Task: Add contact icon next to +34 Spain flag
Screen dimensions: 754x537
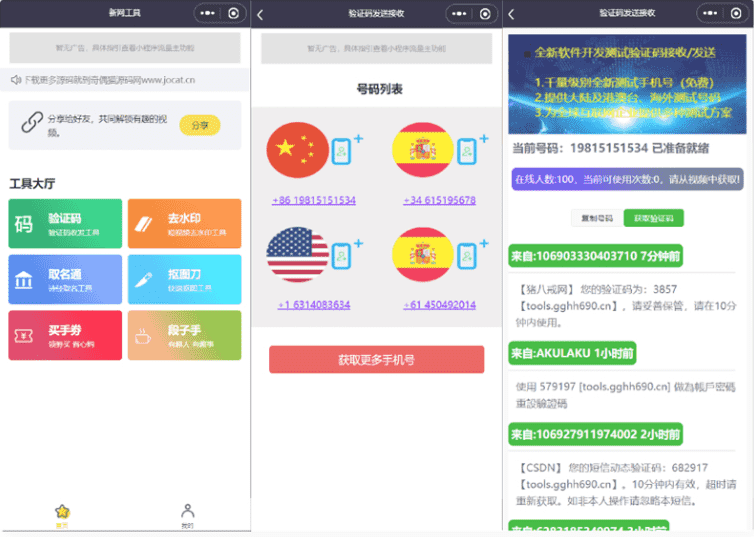Action: pos(466,151)
